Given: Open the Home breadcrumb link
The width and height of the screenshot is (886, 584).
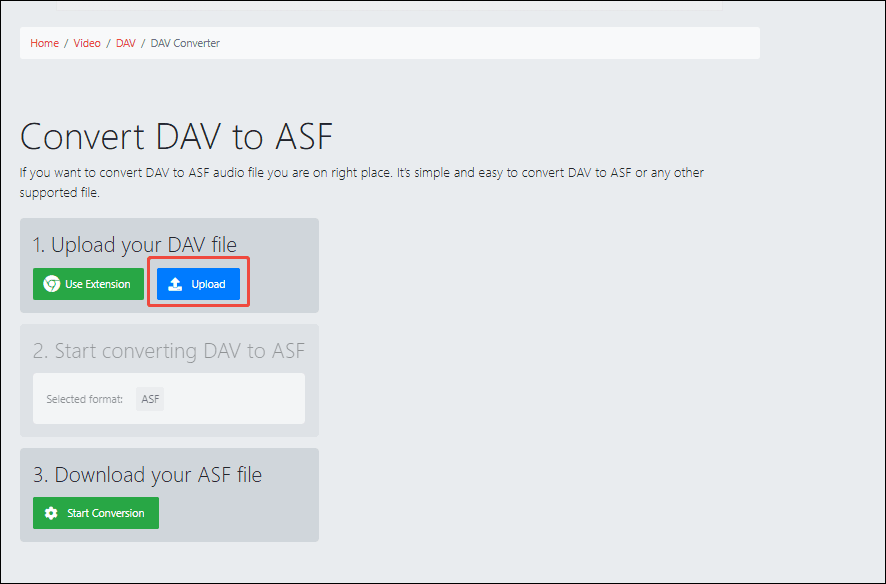Looking at the screenshot, I should [44, 43].
